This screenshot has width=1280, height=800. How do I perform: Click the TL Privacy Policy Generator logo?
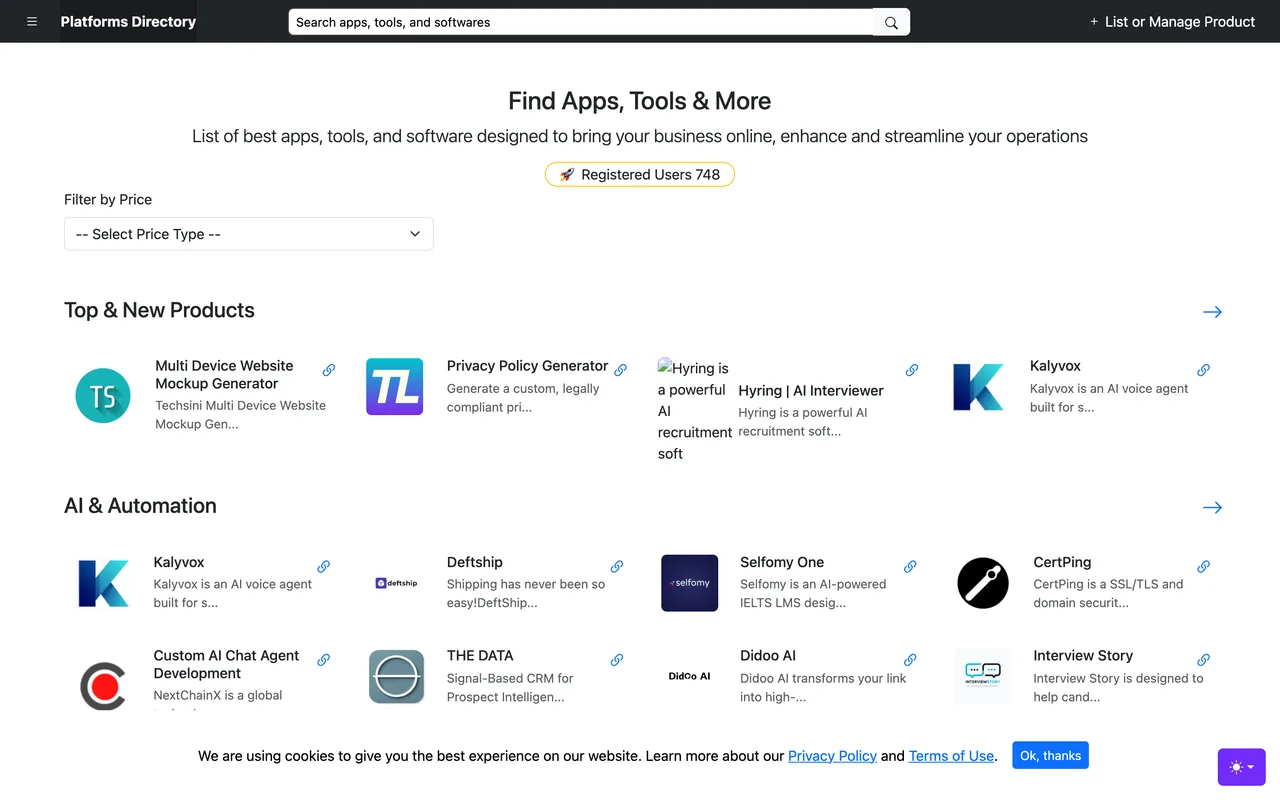395,386
